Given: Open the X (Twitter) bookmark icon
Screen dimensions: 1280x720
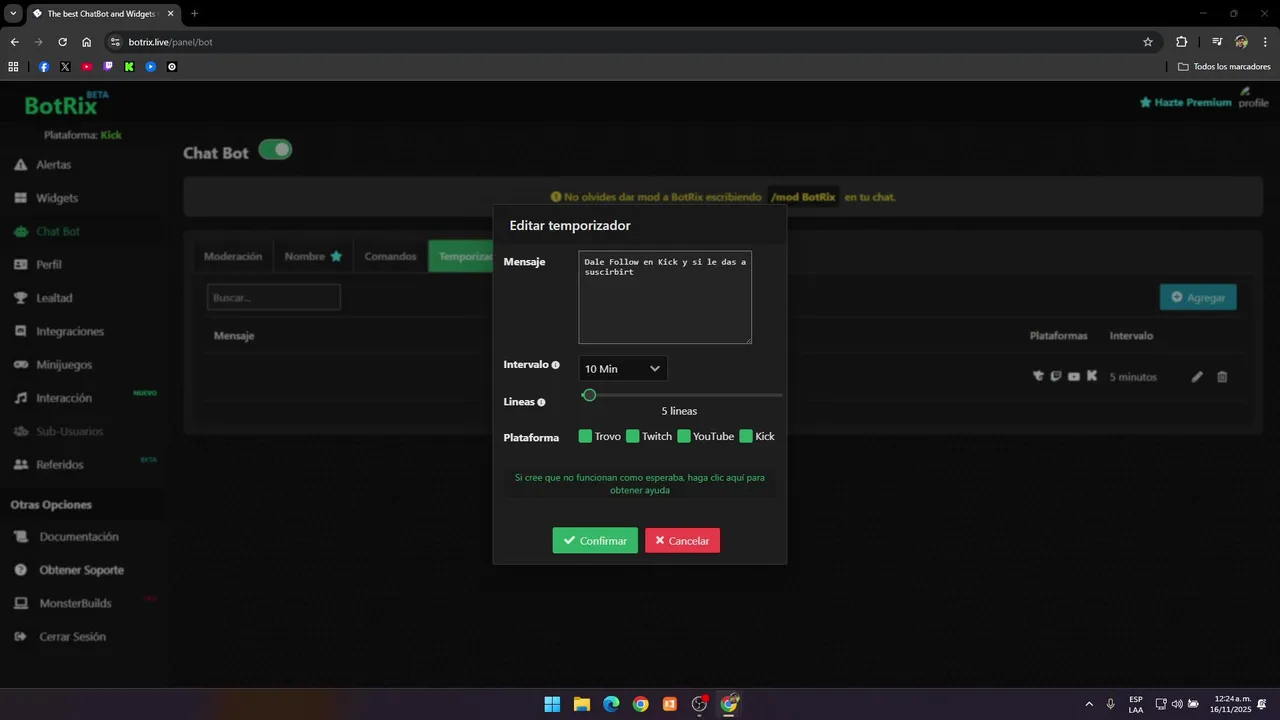Looking at the screenshot, I should 65,67.
